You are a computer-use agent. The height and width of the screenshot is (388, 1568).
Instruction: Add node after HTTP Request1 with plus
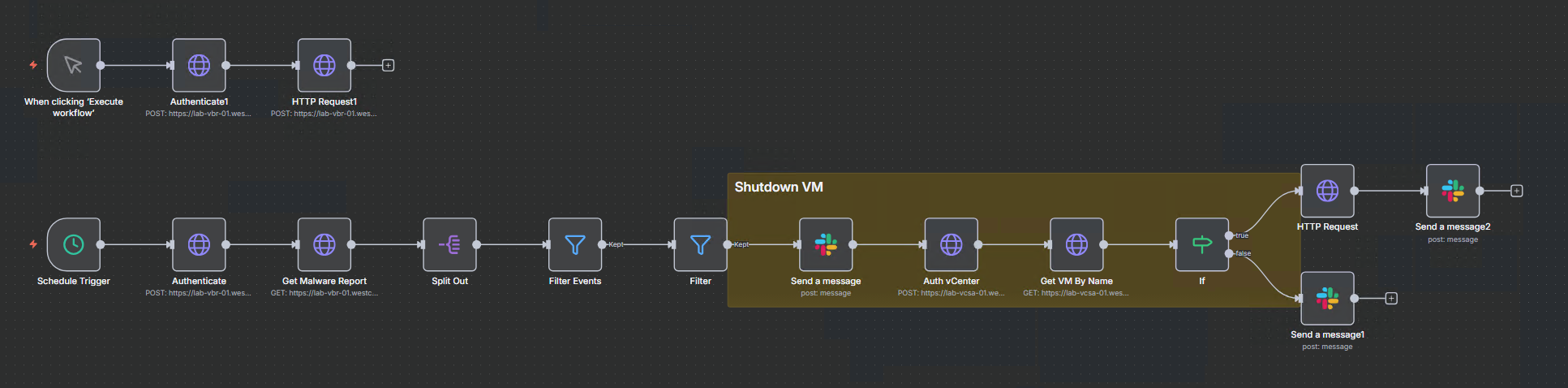click(389, 65)
